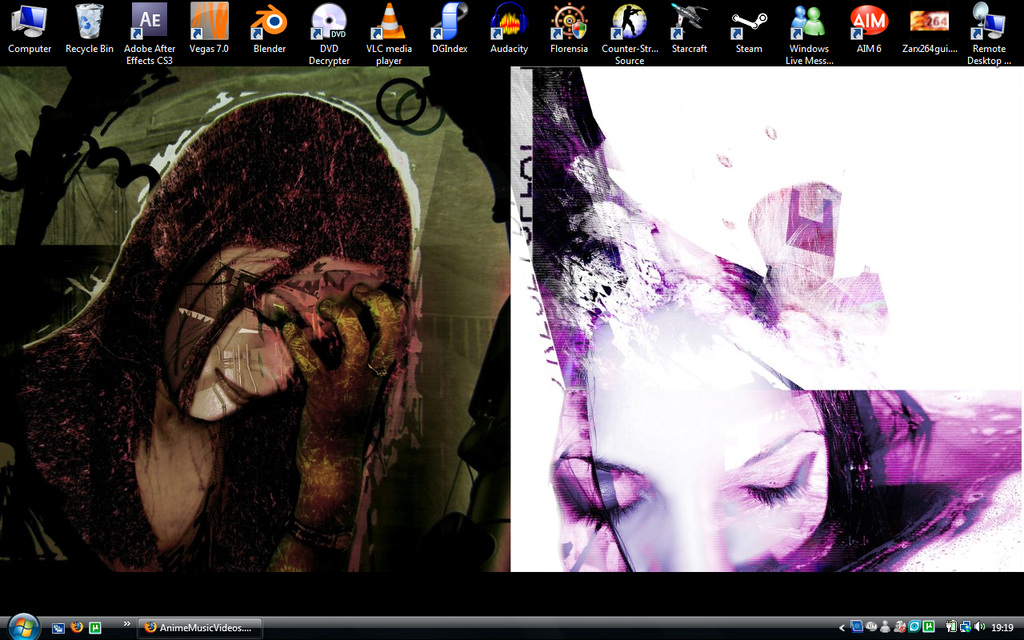Select the Vegas 7.0 shortcut
1024x640 pixels.
209,29
